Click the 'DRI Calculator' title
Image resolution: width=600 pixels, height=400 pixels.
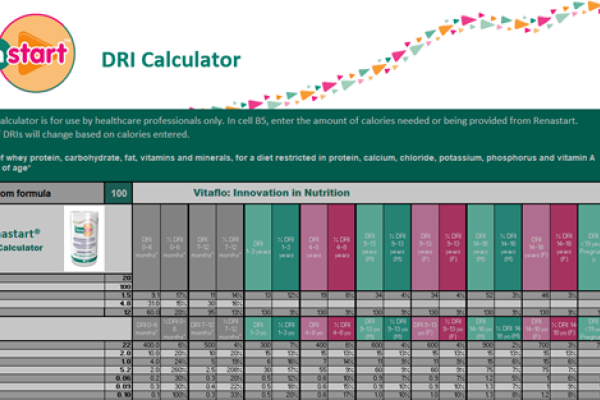171,60
